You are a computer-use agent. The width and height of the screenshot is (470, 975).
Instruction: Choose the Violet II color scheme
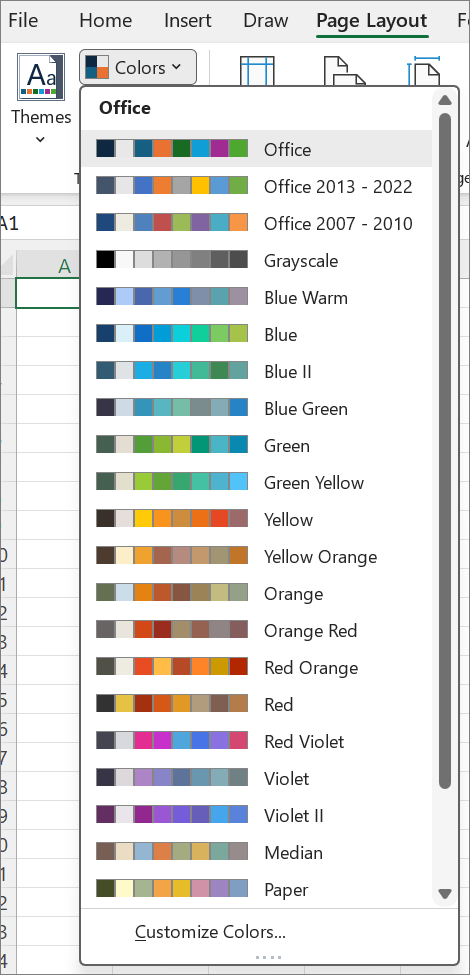tap(257, 815)
